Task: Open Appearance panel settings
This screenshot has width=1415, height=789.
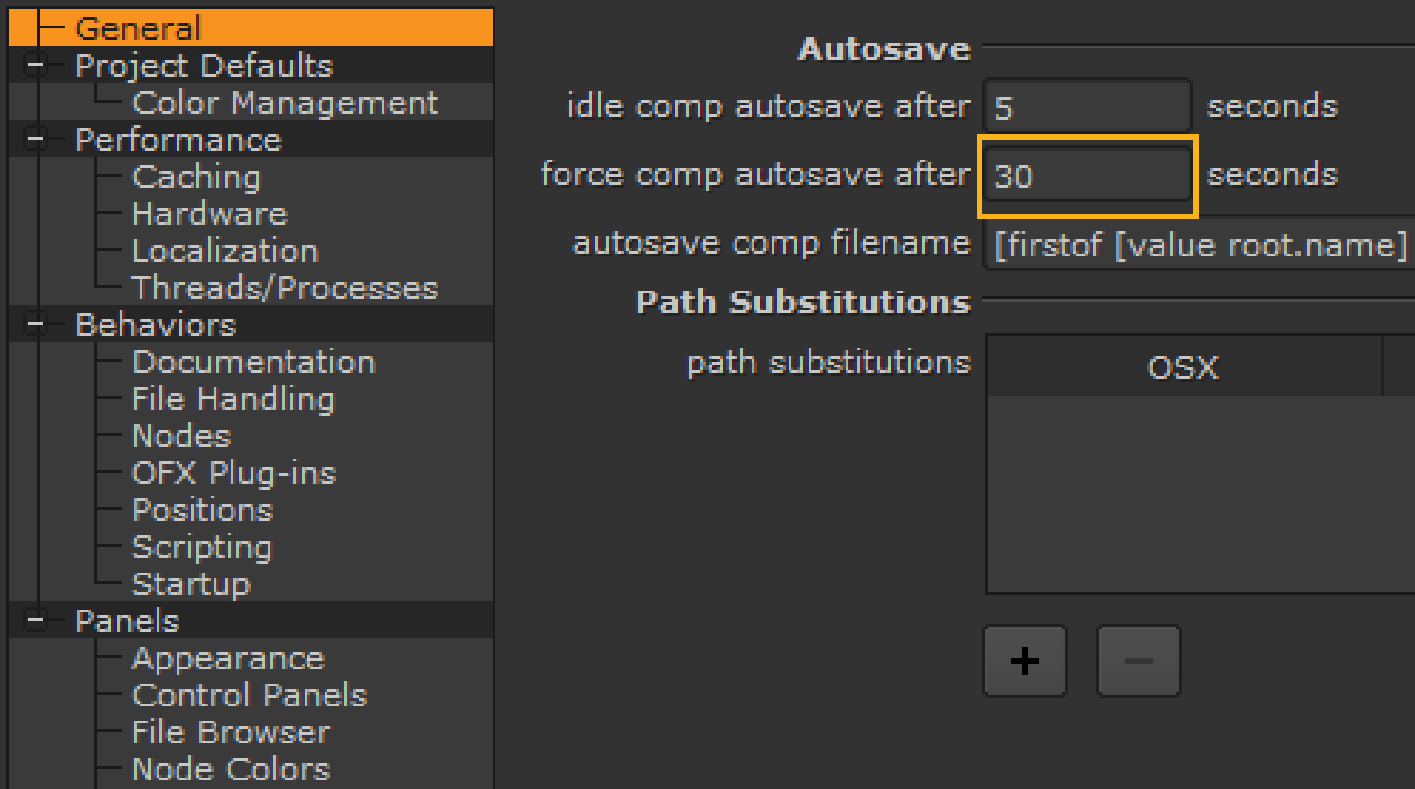Action: [228, 658]
